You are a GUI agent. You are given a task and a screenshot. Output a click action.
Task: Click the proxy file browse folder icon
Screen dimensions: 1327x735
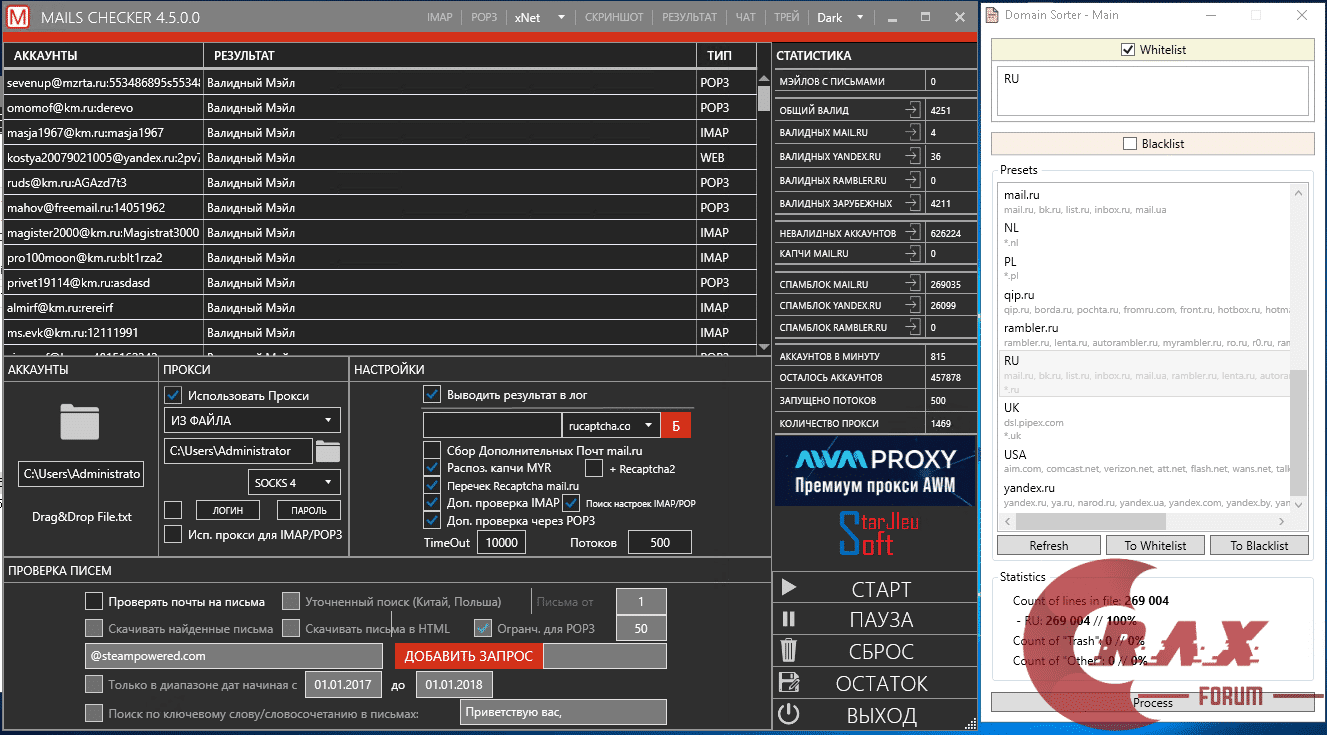pyautogui.click(x=328, y=451)
